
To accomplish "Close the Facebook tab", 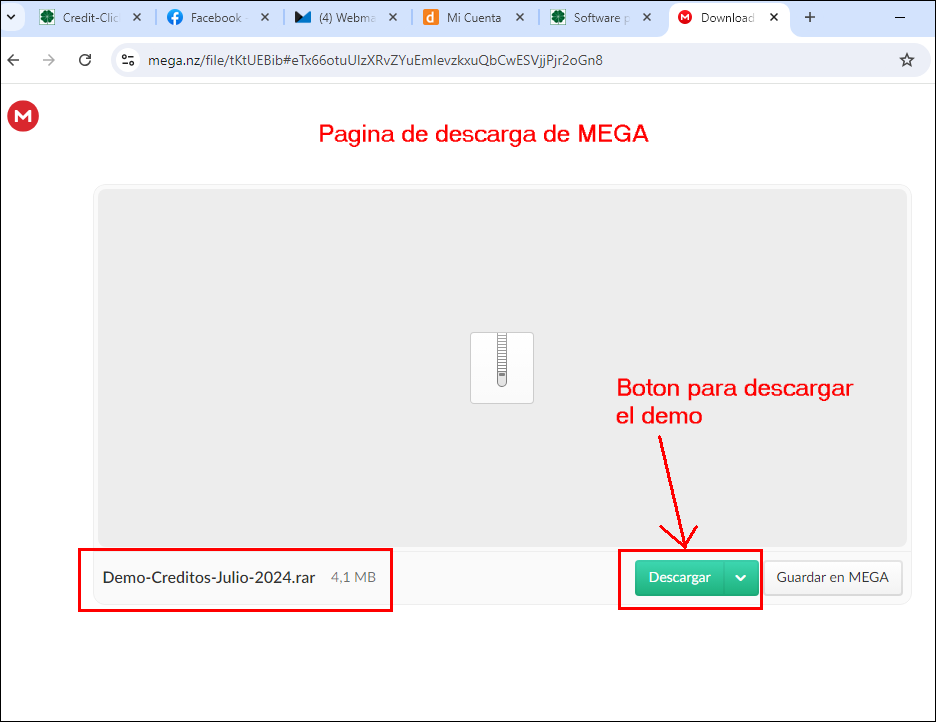I will tap(265, 18).
